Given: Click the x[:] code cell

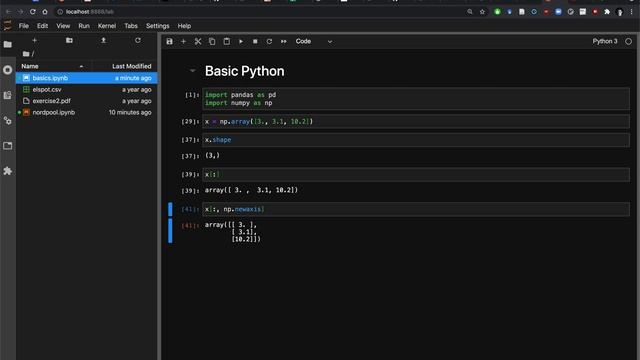Looking at the screenshot, I should 416,175.
